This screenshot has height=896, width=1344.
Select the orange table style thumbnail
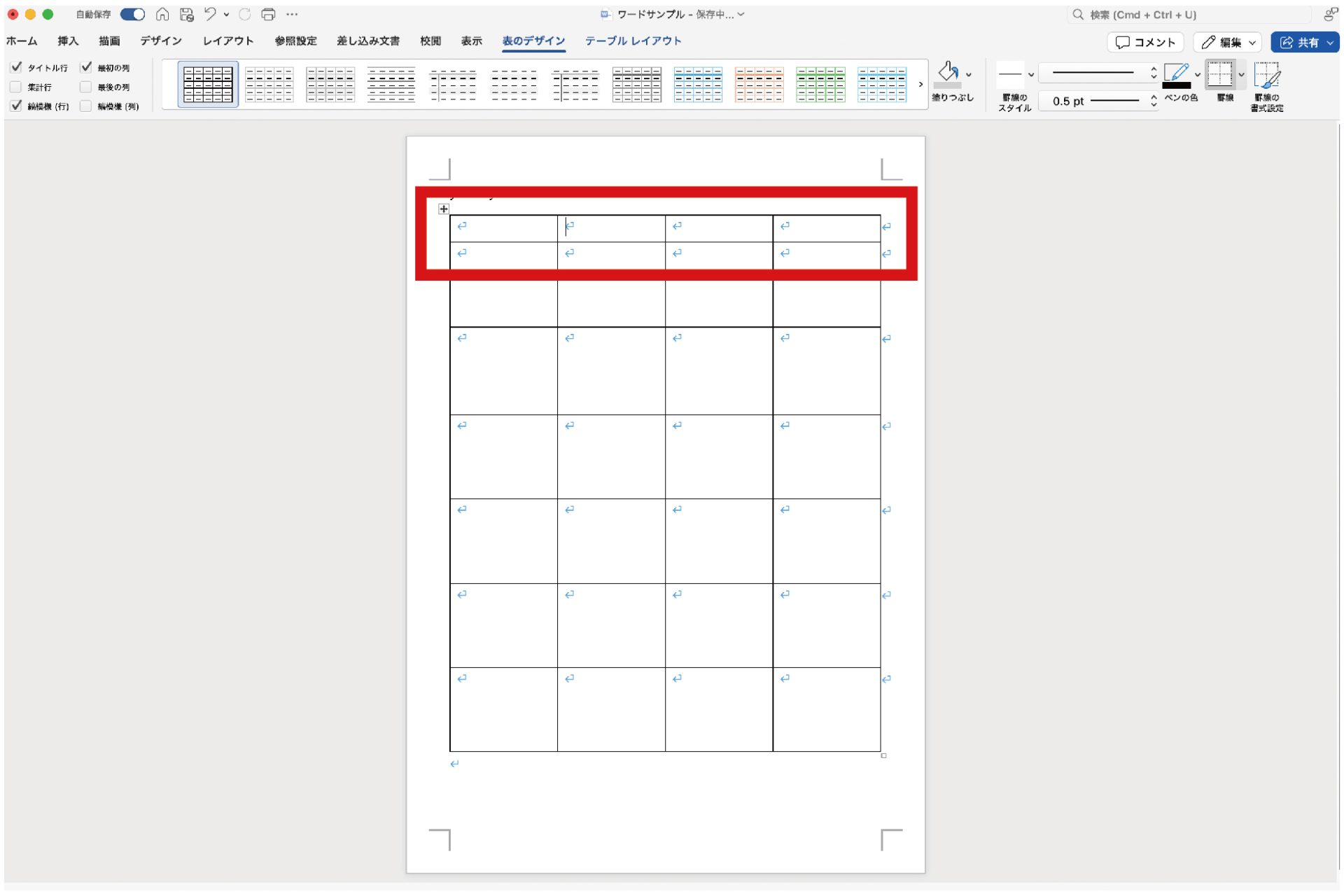pos(759,85)
